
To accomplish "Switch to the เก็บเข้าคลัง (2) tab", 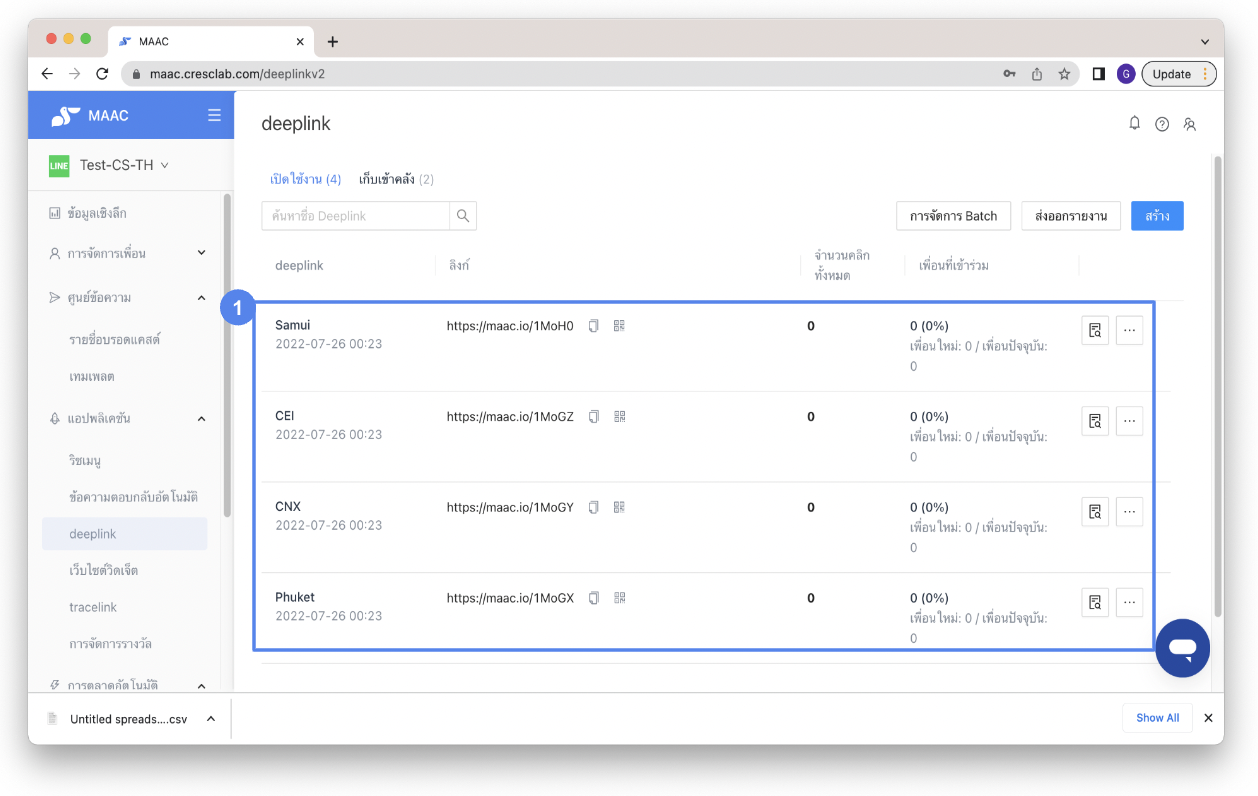I will (x=398, y=181).
